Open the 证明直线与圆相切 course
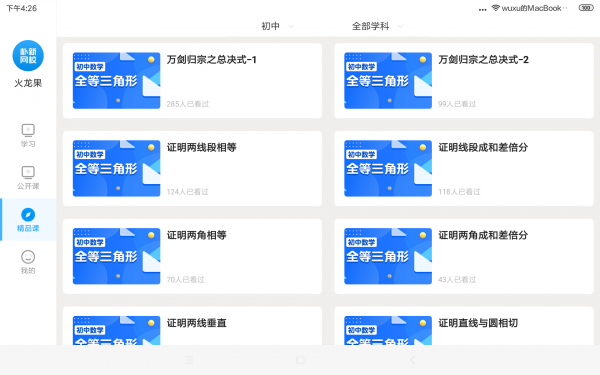 pyautogui.click(x=464, y=326)
